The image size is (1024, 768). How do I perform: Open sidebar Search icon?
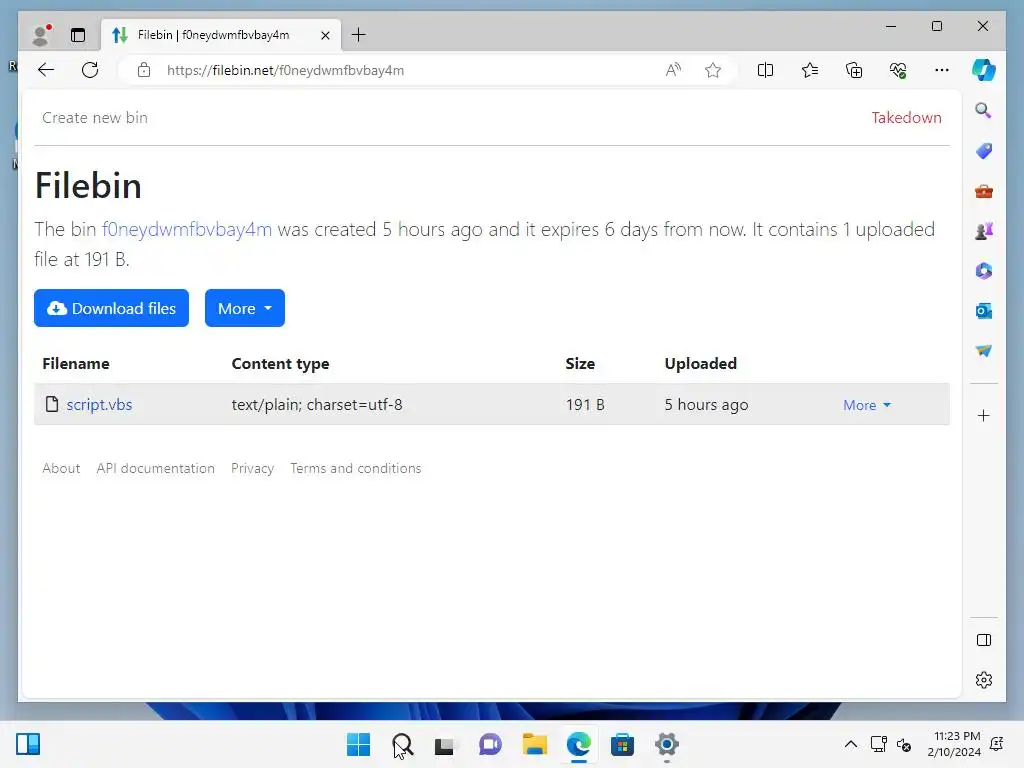point(984,110)
